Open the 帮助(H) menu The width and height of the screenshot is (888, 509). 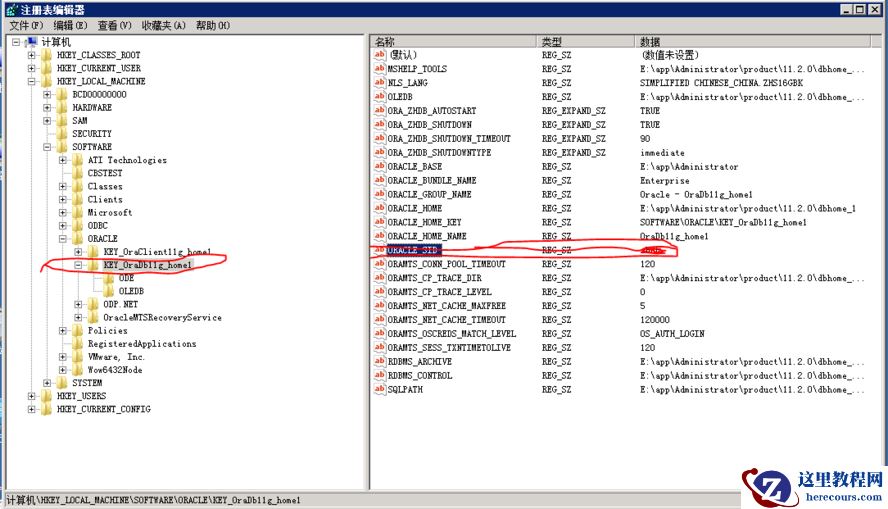(x=213, y=25)
